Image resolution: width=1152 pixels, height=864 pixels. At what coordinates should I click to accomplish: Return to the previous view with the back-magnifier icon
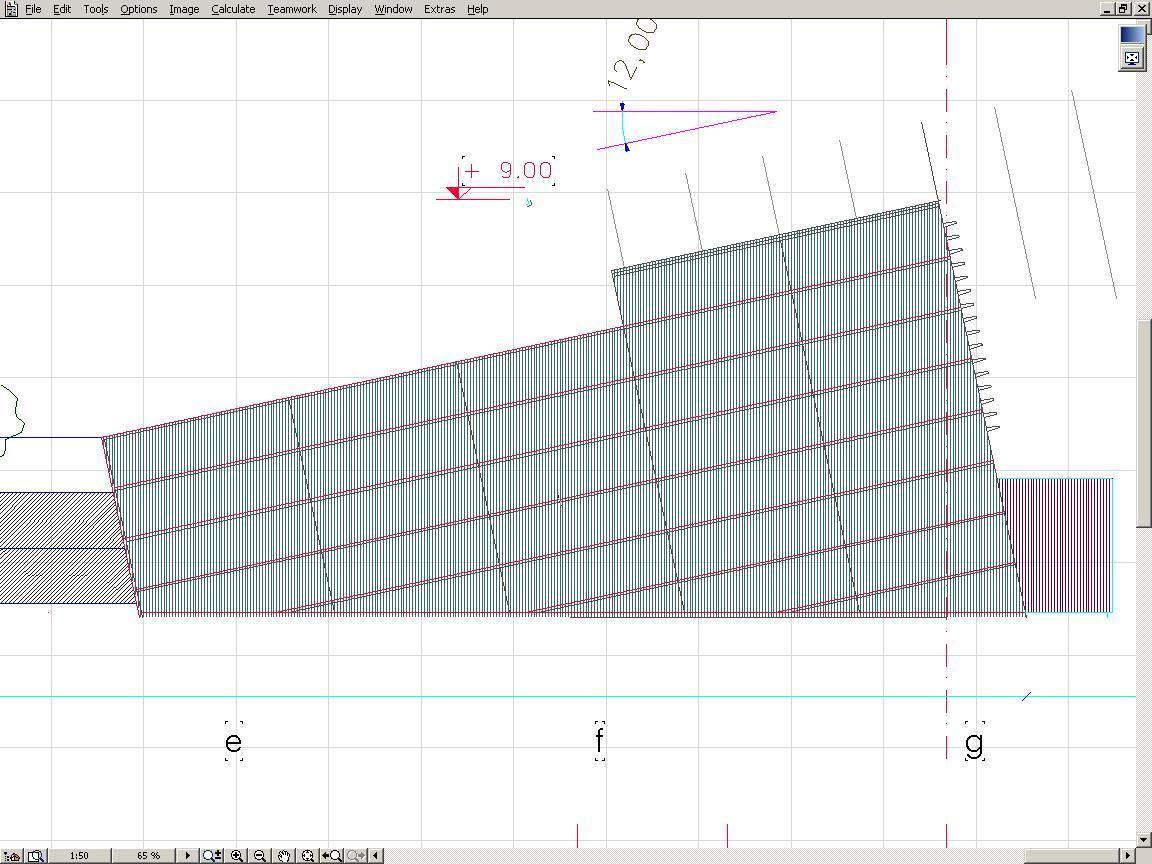[330, 855]
